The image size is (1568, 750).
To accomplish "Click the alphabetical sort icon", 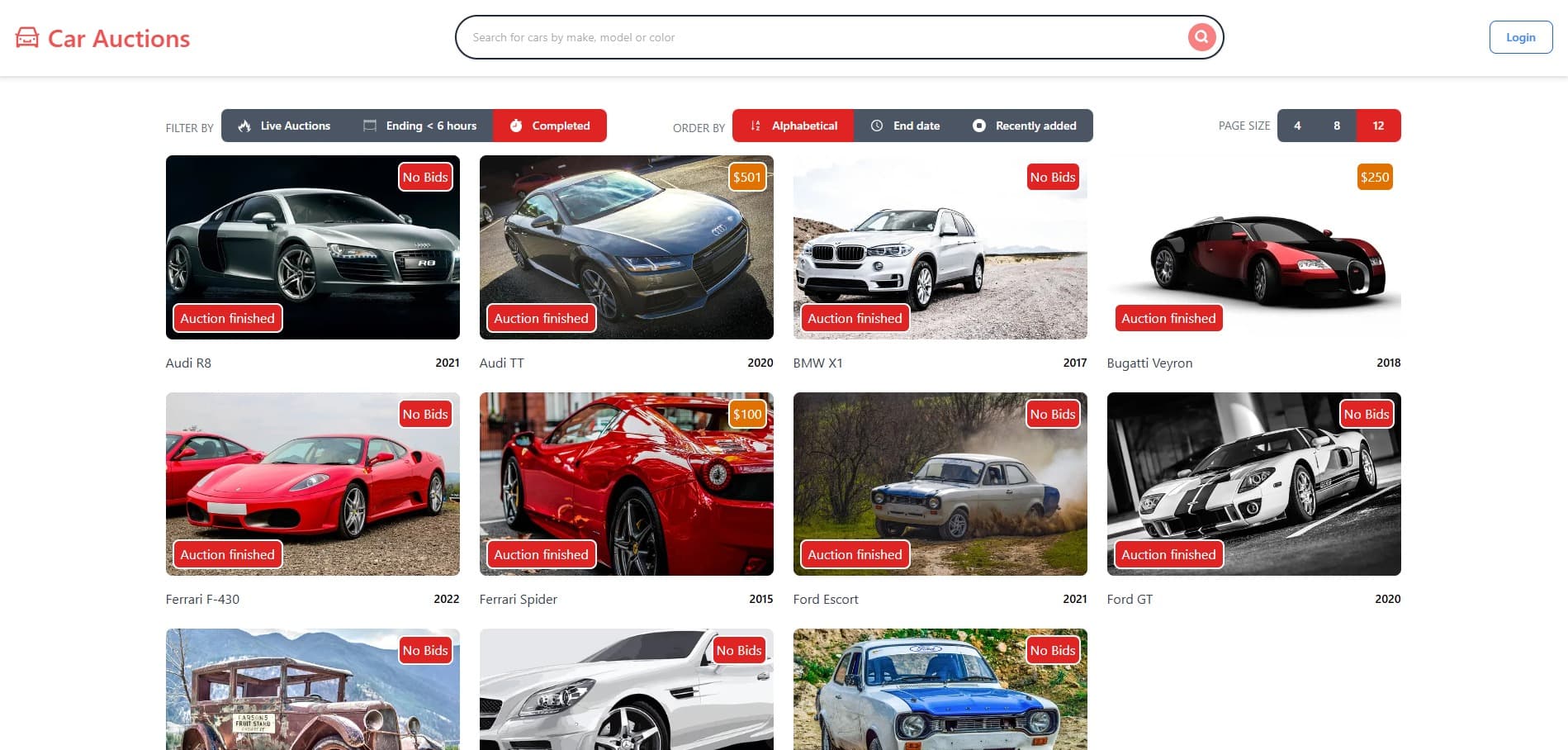I will point(756,126).
